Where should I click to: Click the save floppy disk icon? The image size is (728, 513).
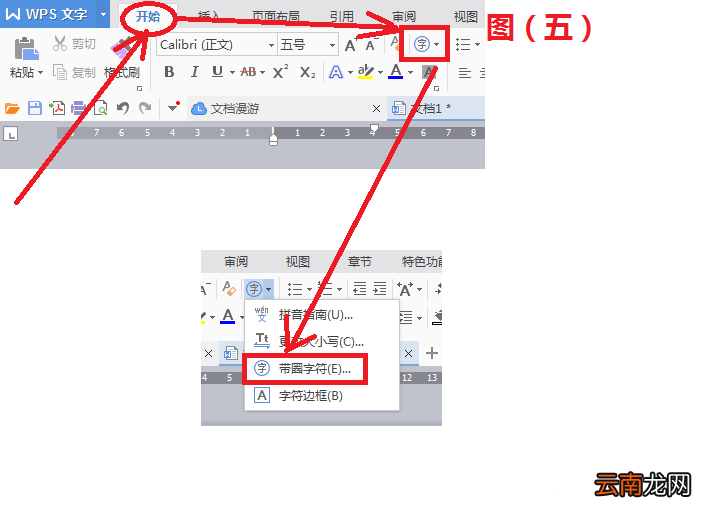(x=35, y=108)
